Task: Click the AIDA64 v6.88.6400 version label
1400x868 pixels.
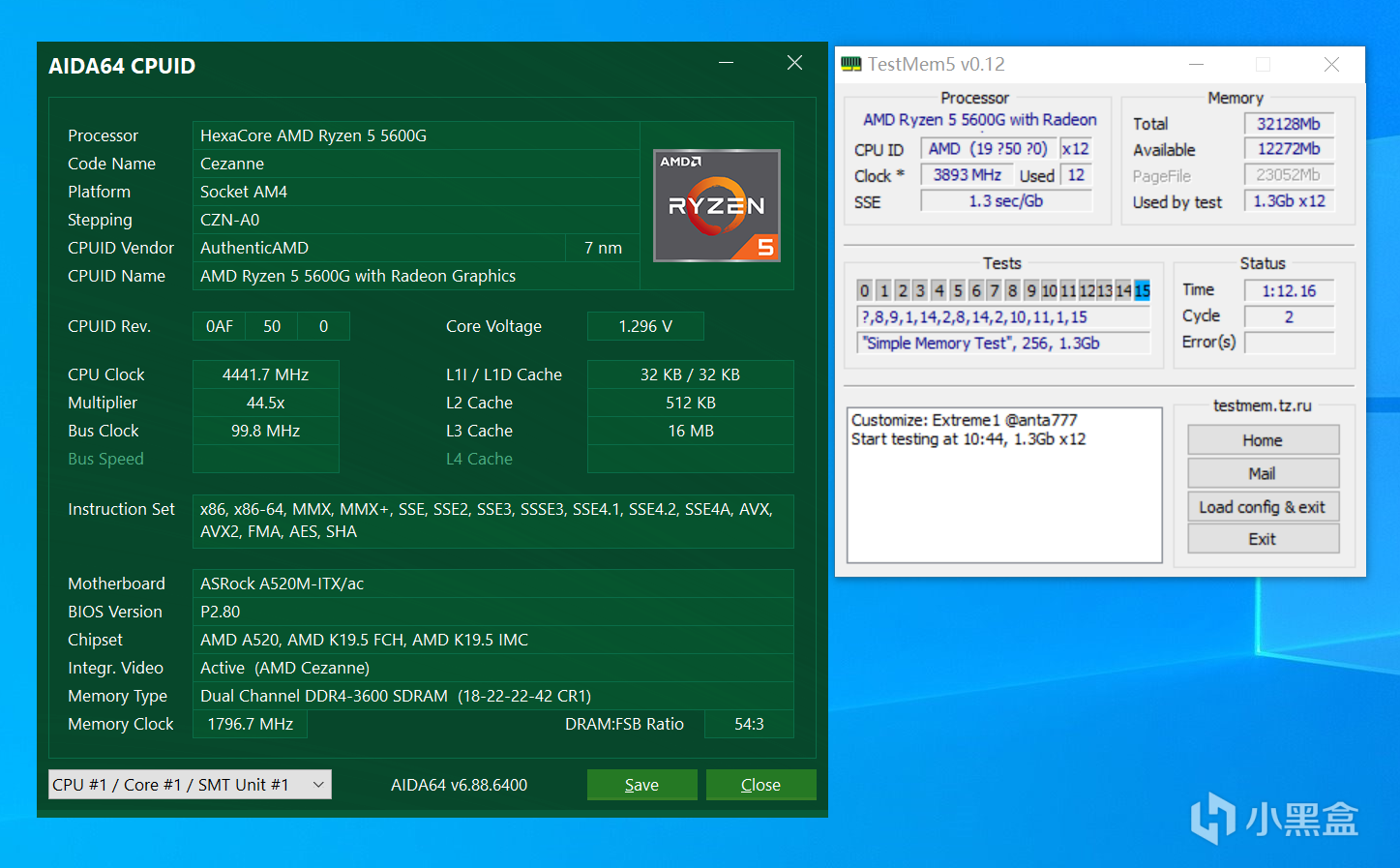Action: [460, 785]
